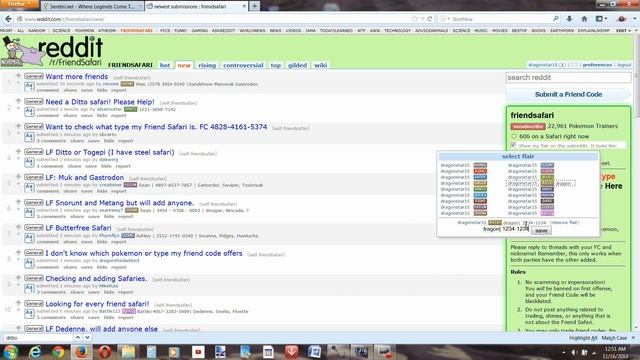This screenshot has width=640, height=360.
Task: Open the preferences link
Action: coord(597,64)
